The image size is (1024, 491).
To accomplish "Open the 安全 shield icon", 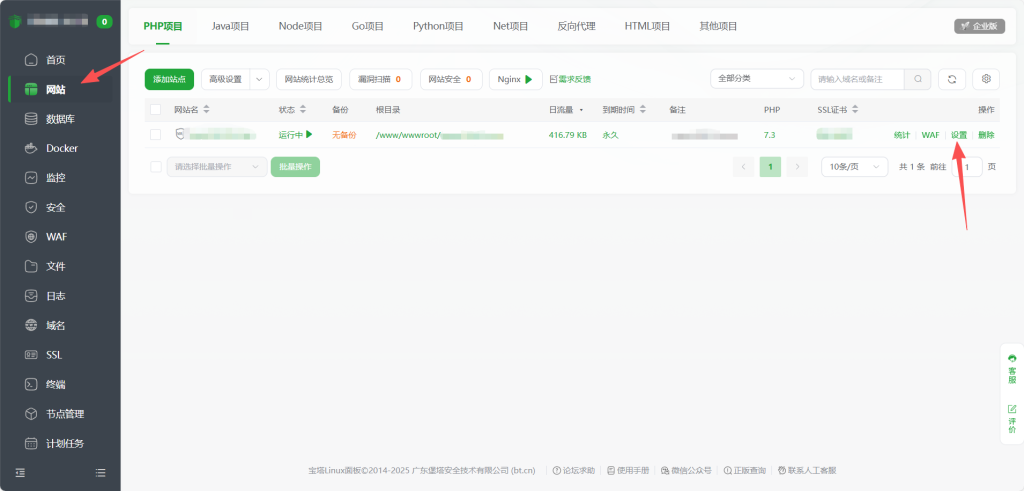I will click(x=31, y=207).
